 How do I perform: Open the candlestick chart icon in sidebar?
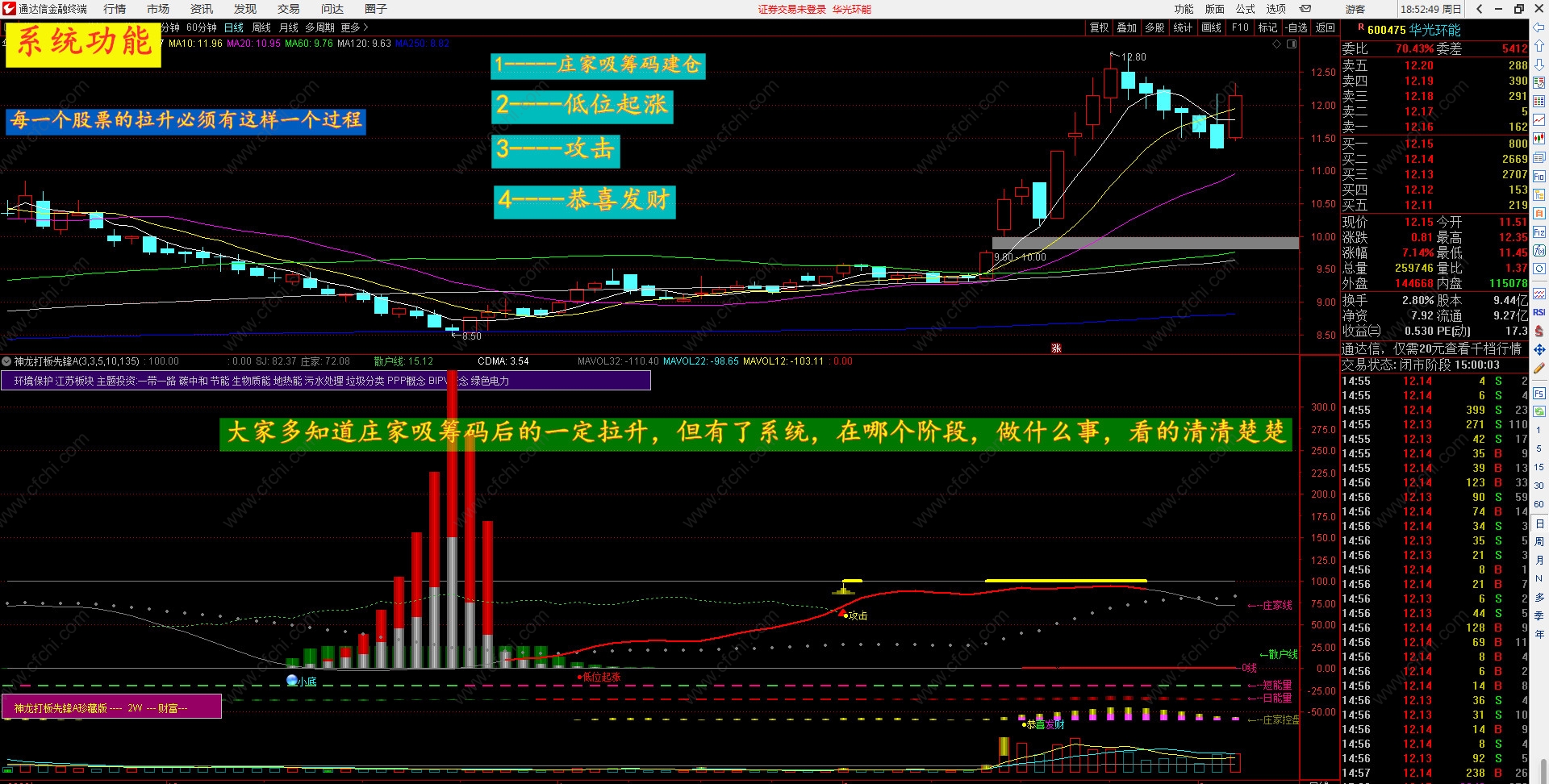1539,139
